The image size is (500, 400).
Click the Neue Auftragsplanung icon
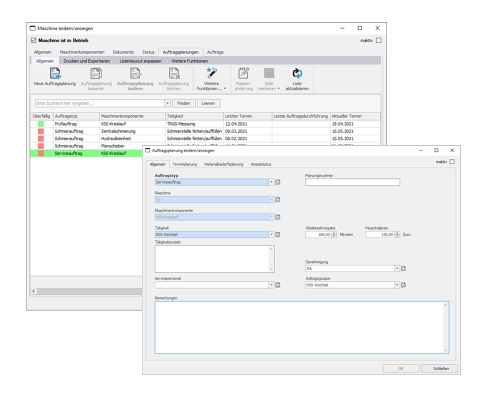coord(55,73)
